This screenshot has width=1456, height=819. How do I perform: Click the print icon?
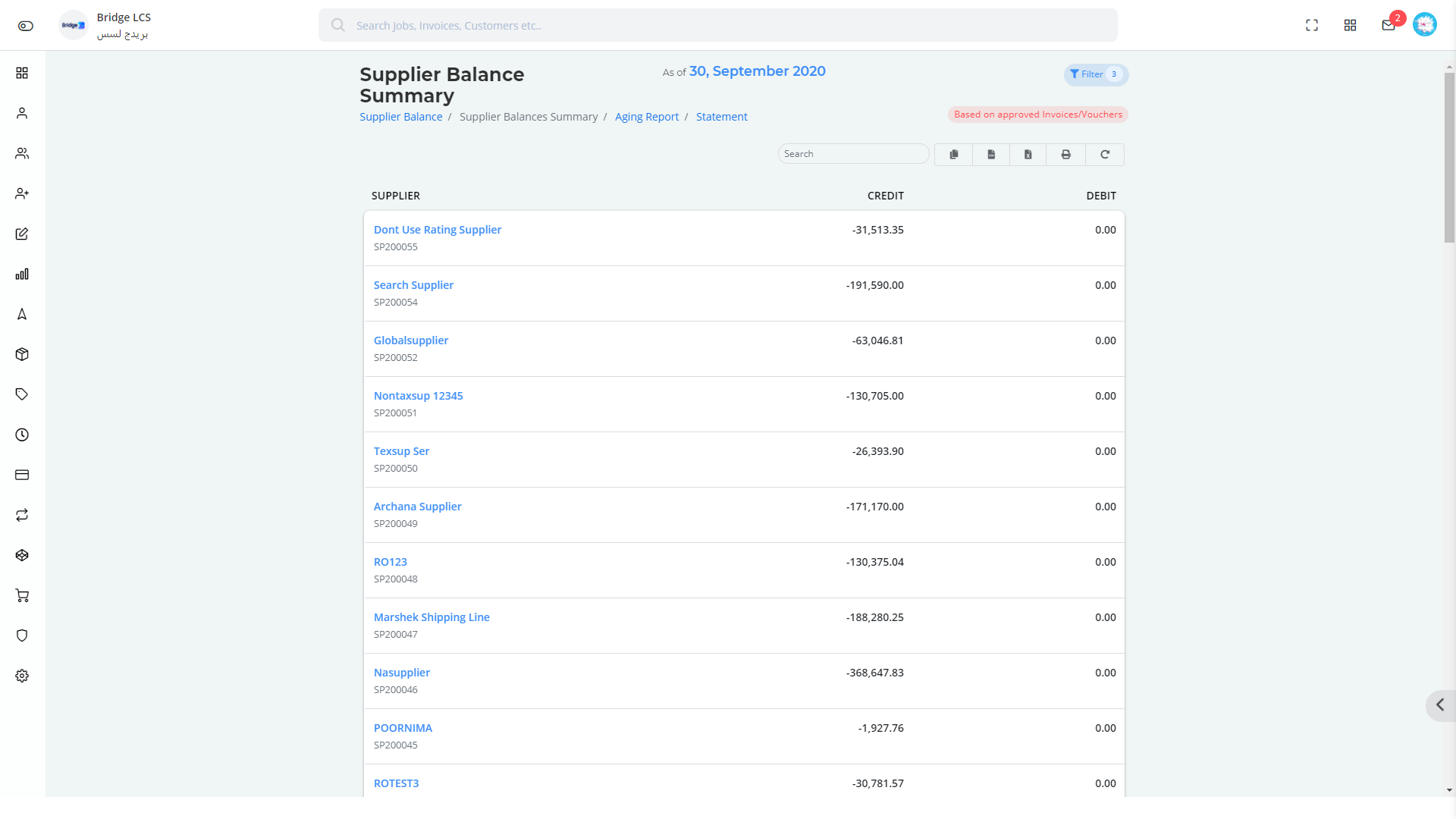coord(1066,154)
